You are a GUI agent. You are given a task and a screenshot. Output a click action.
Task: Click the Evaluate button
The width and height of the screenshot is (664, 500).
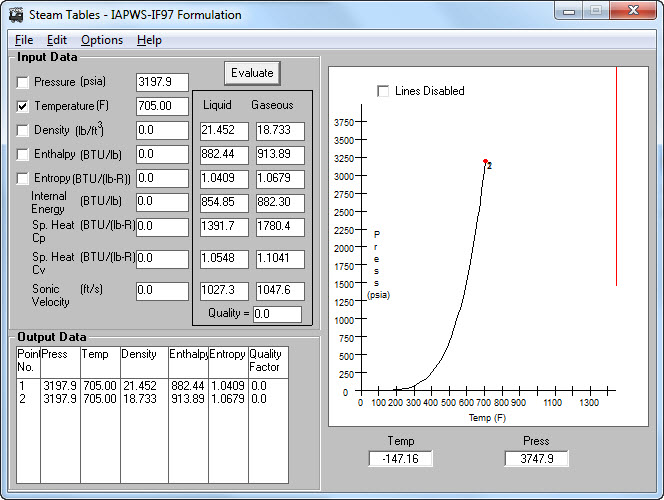252,73
